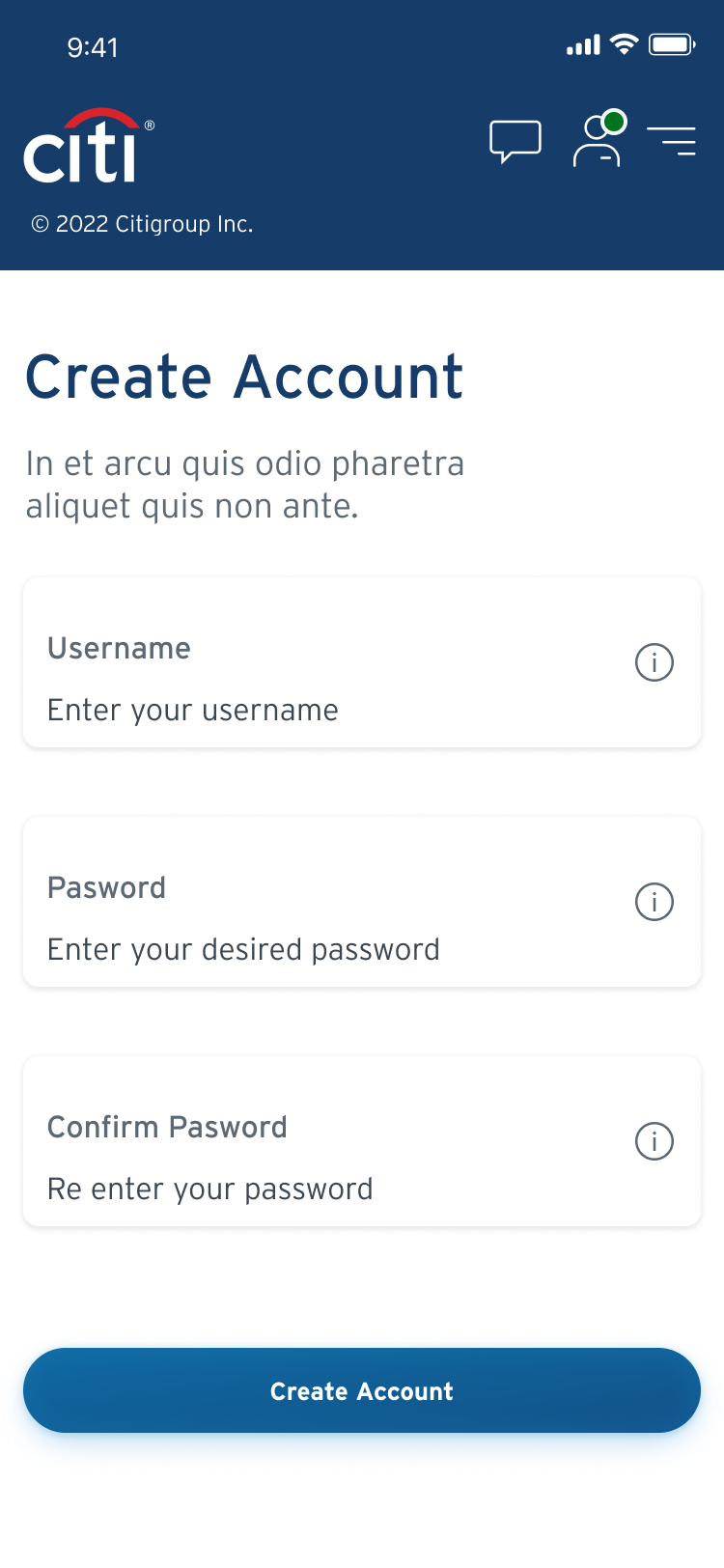Image resolution: width=724 pixels, height=1568 pixels.
Task: Focus the Enter your username field
Action: click(362, 663)
